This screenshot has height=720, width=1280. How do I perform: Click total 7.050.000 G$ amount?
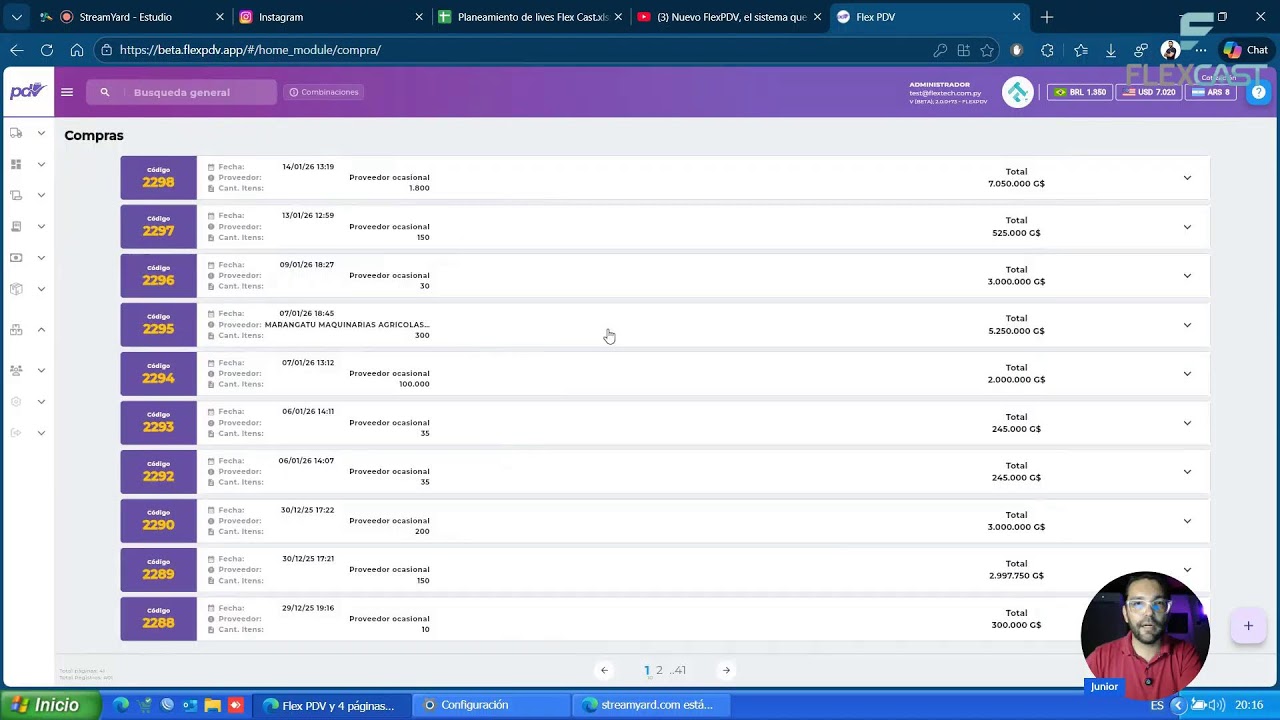pyautogui.click(x=1016, y=184)
